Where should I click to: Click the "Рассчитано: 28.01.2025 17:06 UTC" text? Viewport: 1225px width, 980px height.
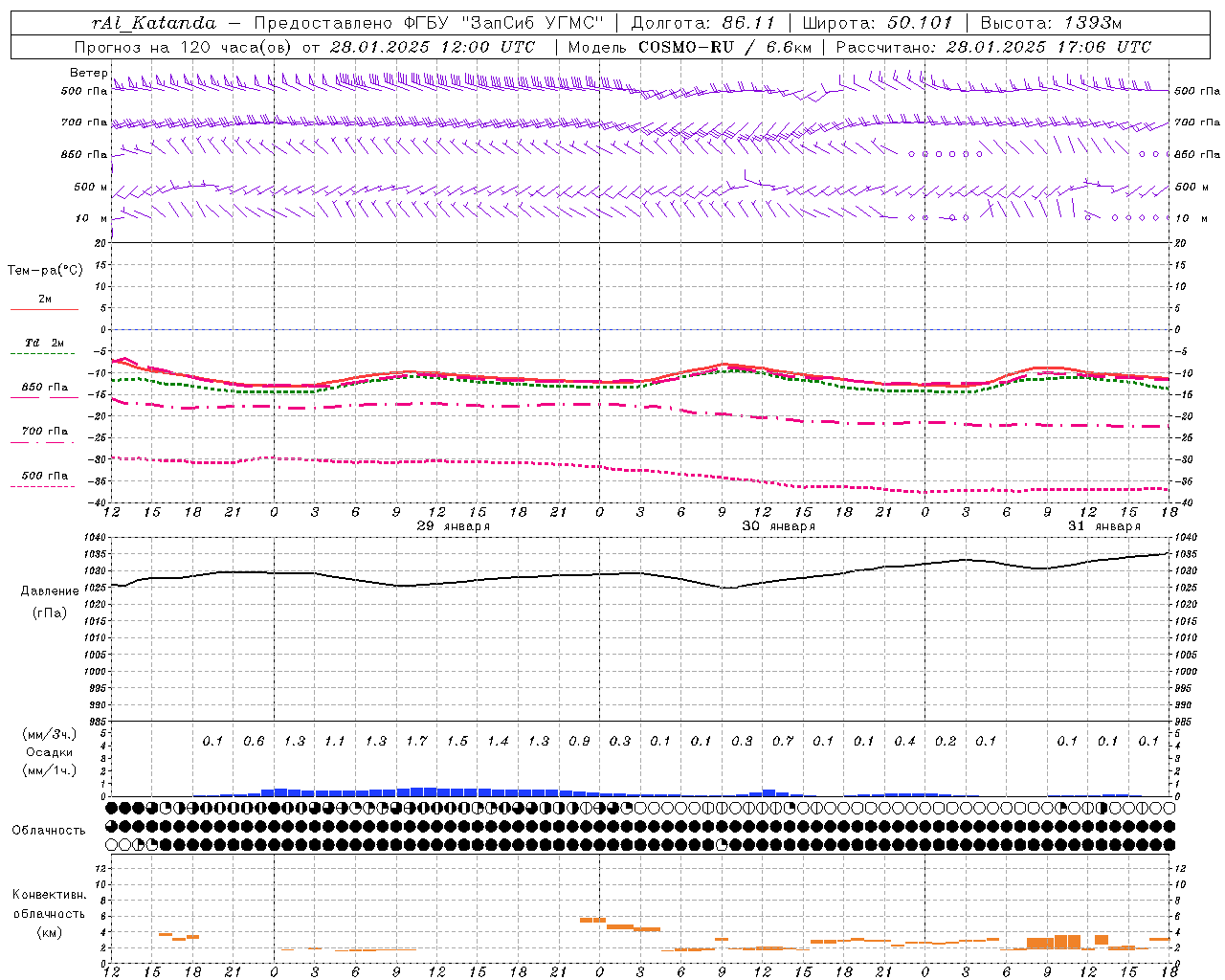coord(993,47)
